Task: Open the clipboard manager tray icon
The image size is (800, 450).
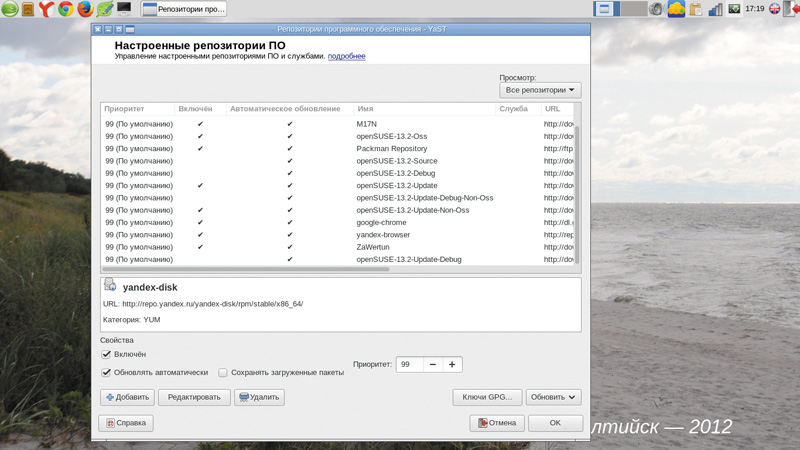Action: (695, 9)
